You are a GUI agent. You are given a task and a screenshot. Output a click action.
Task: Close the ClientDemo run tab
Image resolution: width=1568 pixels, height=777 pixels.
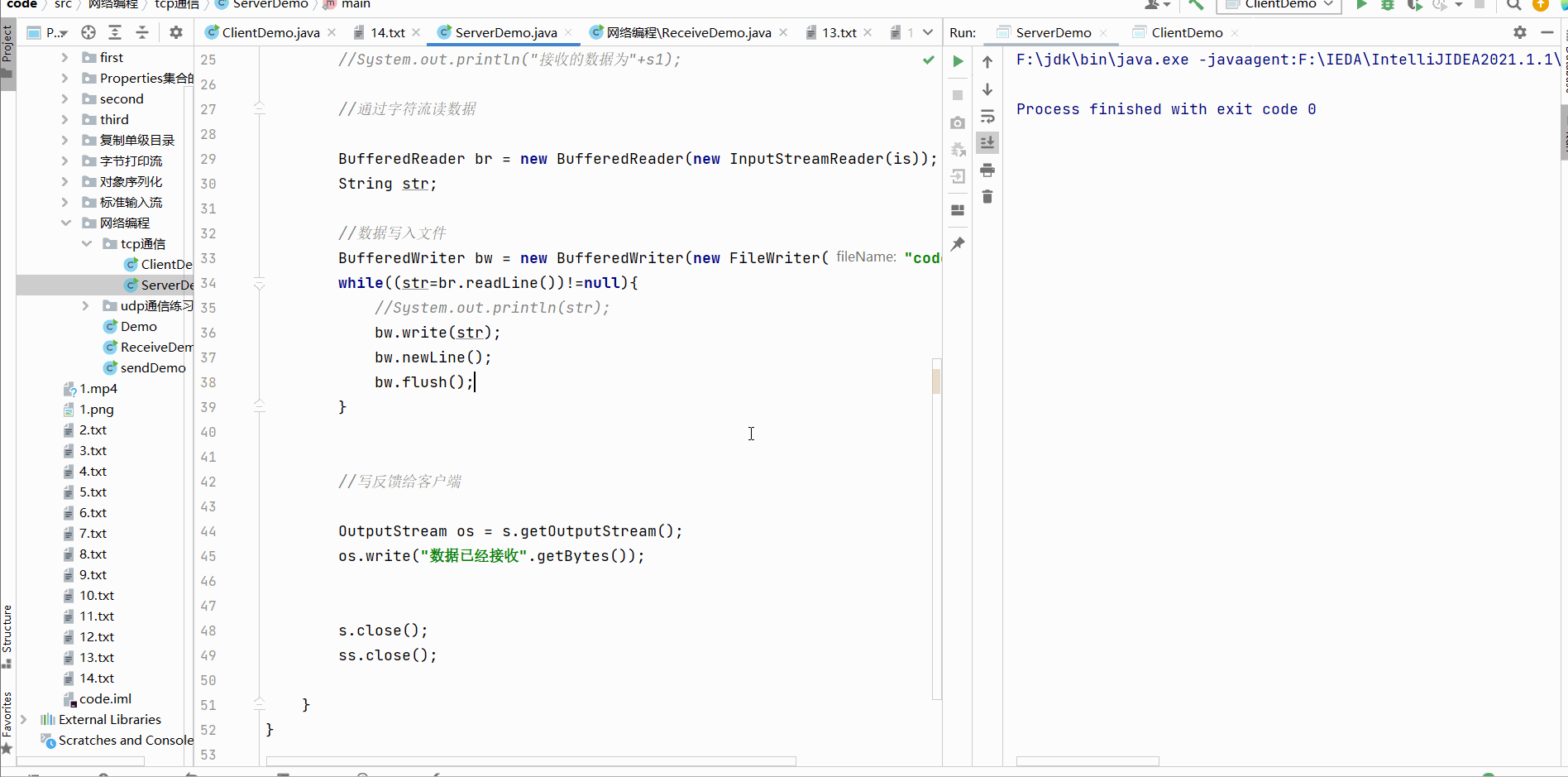point(1235,32)
